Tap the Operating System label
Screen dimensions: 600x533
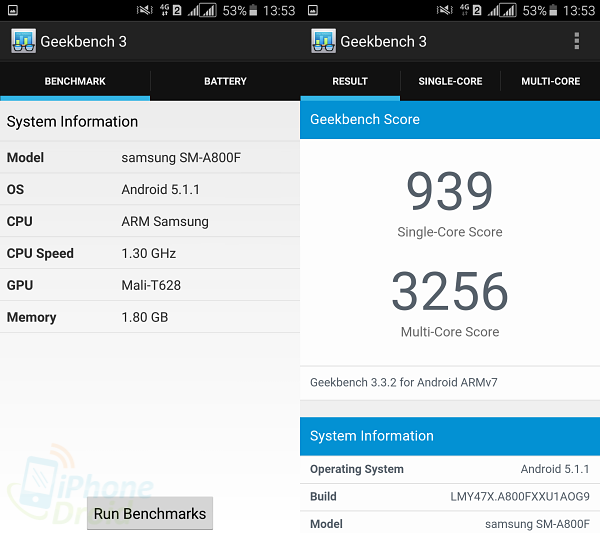(357, 469)
